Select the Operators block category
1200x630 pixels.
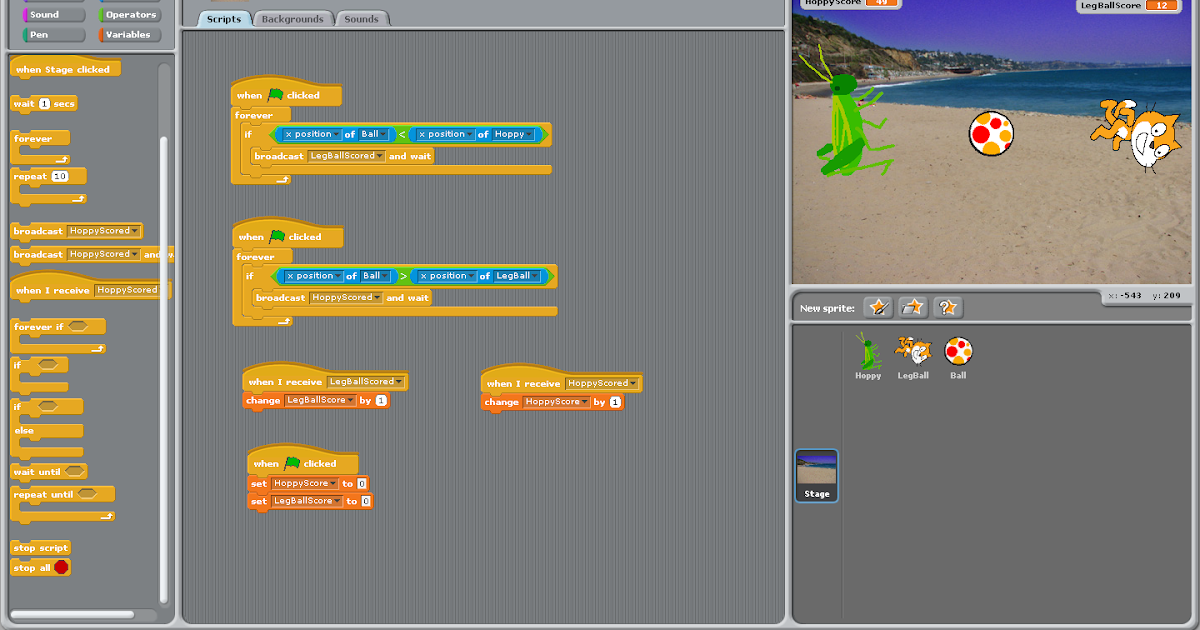128,14
